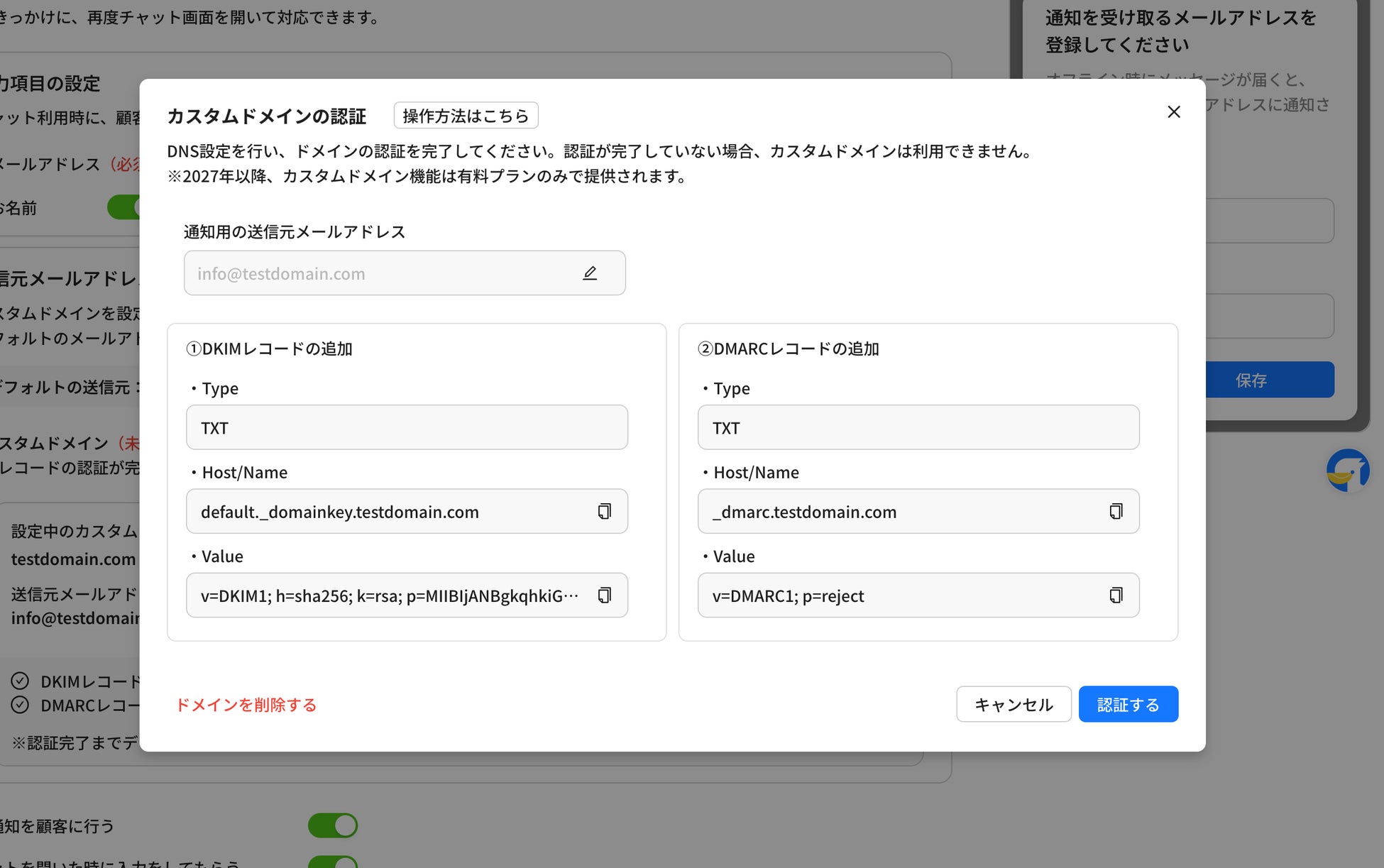The image size is (1384, 868).
Task: Click DMARC record check circle icon
Action: (x=20, y=705)
